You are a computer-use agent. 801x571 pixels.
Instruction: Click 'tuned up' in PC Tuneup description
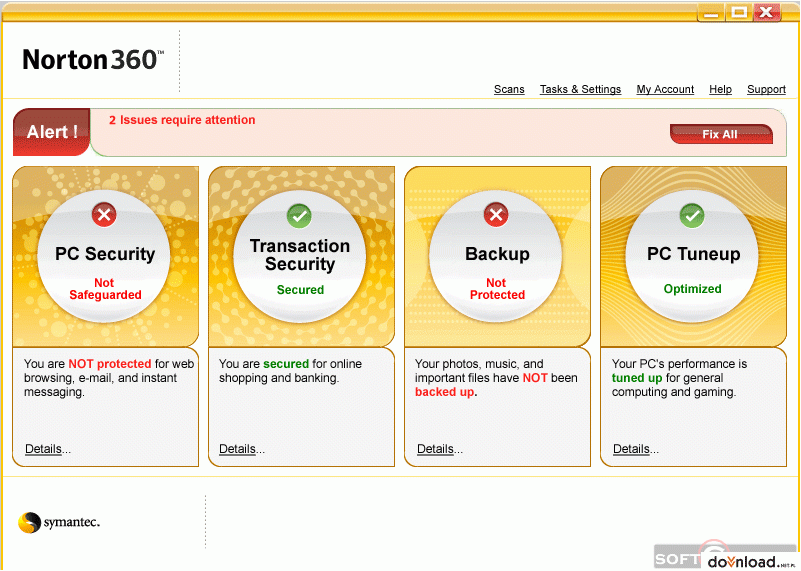[x=637, y=378]
